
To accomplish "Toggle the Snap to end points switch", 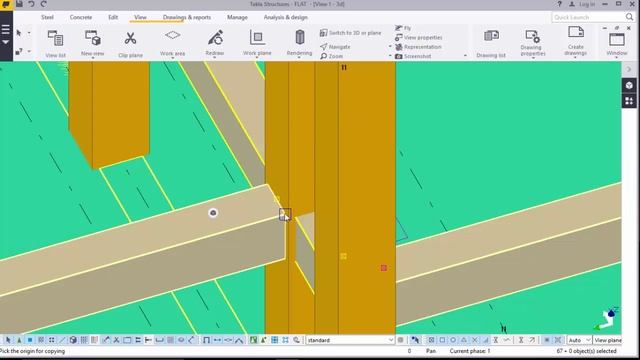I will point(442,340).
